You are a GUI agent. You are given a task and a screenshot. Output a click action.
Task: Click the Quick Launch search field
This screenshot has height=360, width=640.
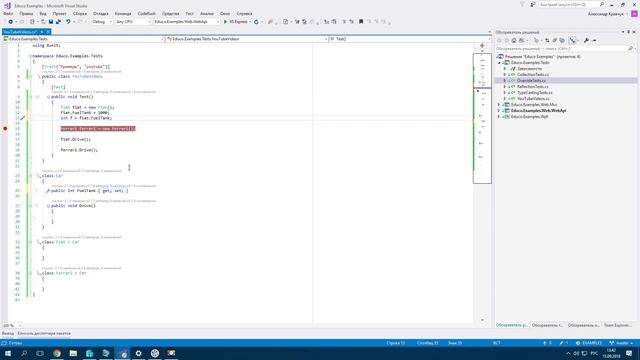571,4
